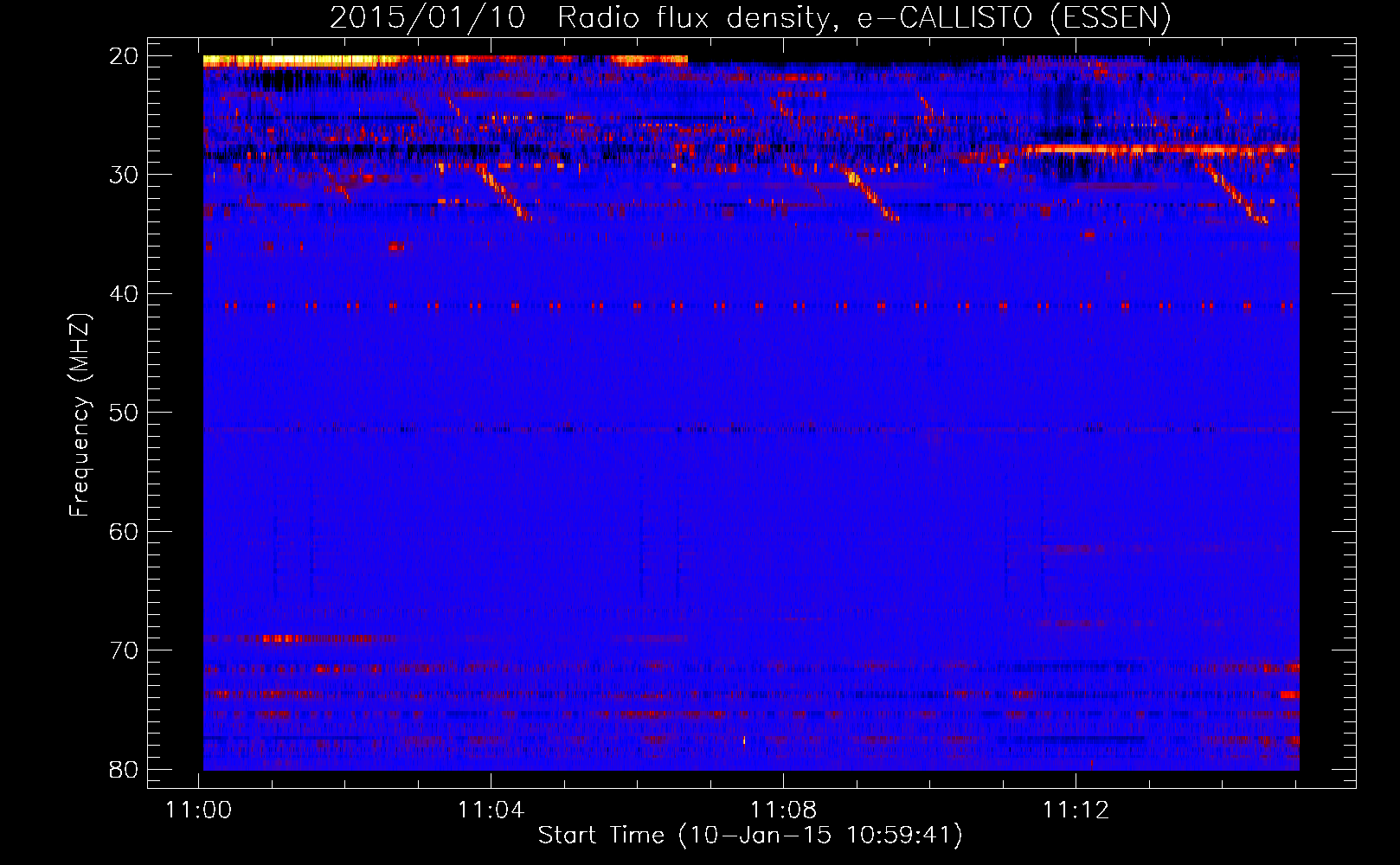Screen dimensions: 1400x865
Task: Click the "20" frequency tick label
Action: click(x=124, y=56)
